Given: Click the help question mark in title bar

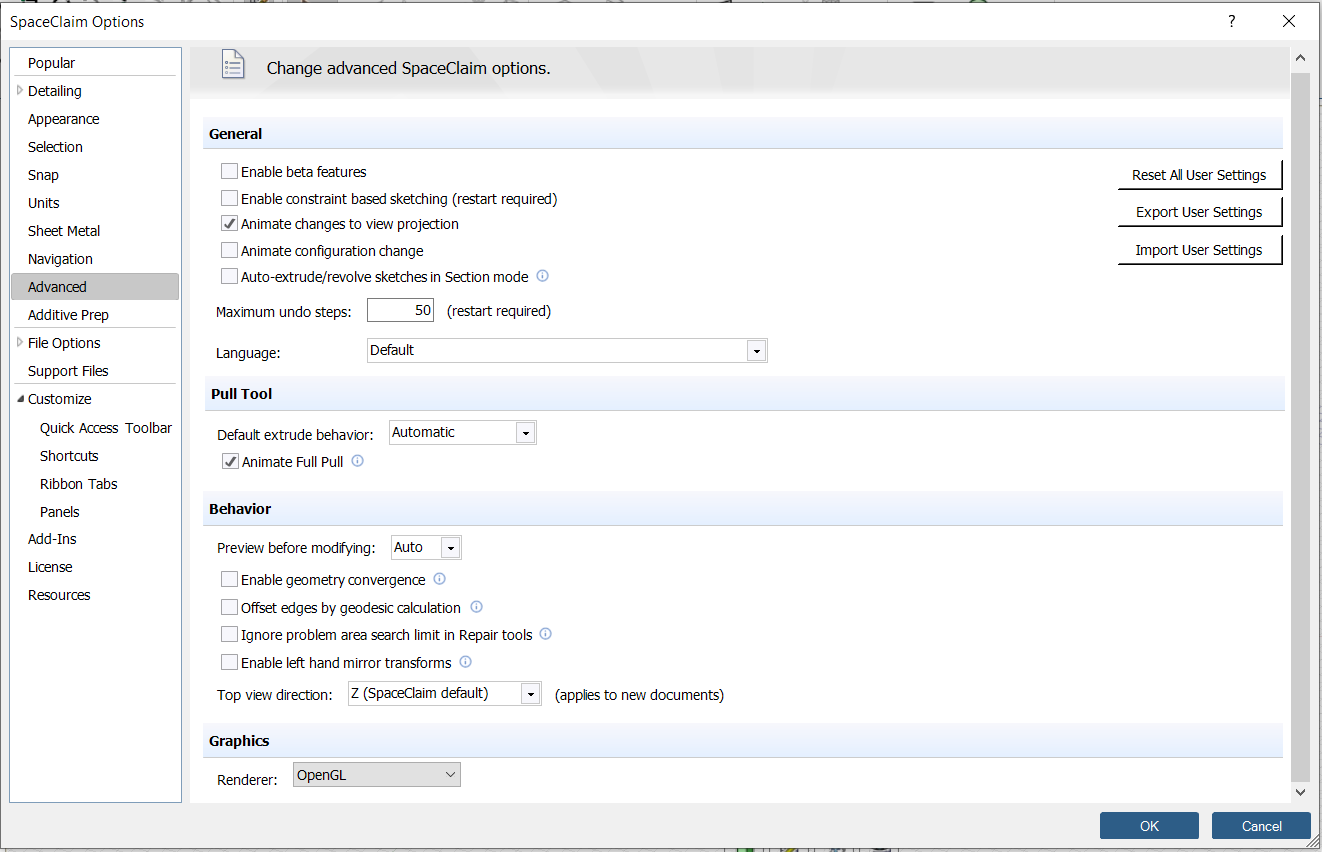Looking at the screenshot, I should 1231,21.
